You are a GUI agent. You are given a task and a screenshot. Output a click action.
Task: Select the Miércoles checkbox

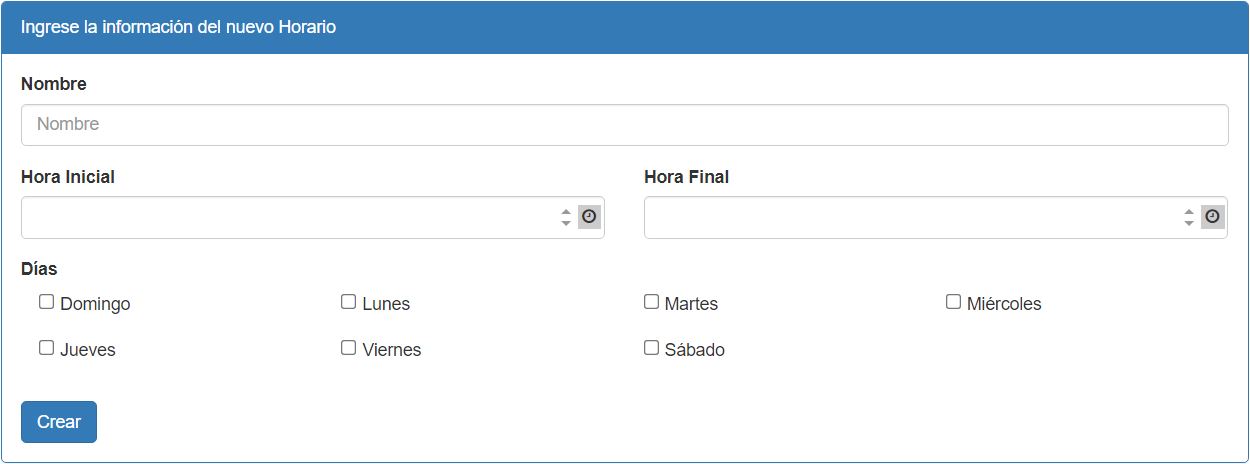coord(953,302)
